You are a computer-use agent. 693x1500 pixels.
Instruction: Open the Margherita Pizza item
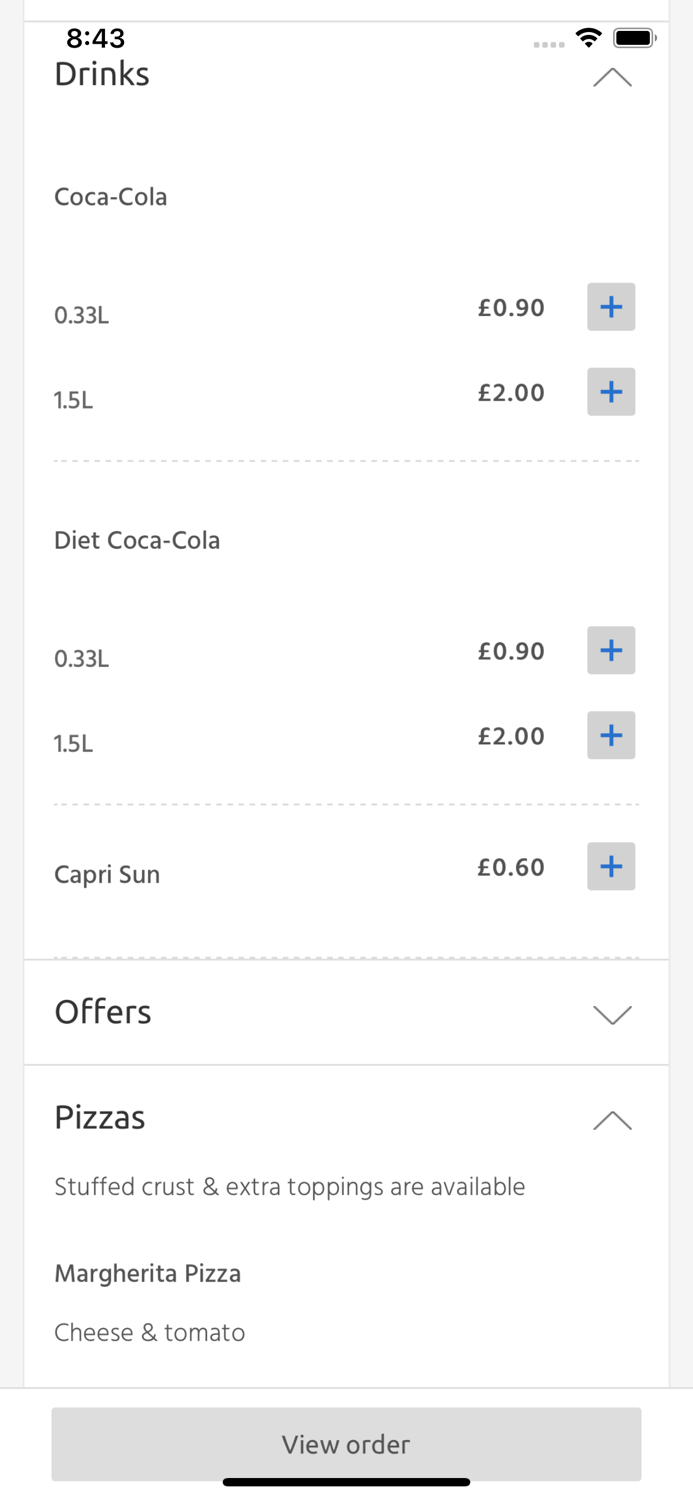148,1273
